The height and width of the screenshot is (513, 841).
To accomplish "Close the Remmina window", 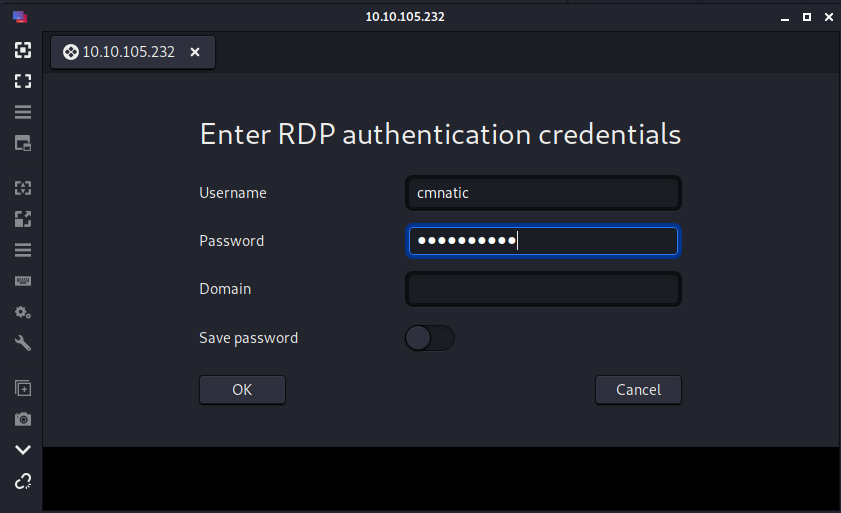I will [829, 17].
